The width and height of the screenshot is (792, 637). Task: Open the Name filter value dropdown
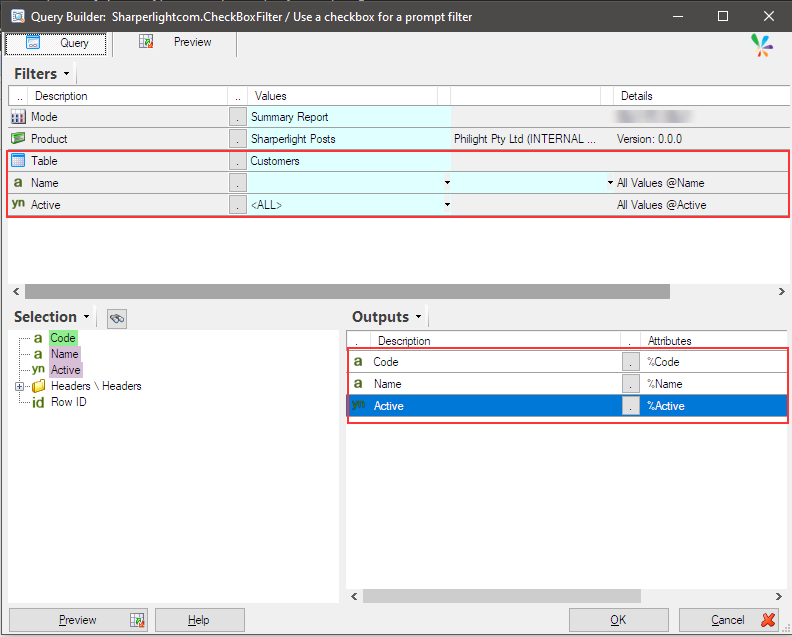(x=447, y=182)
